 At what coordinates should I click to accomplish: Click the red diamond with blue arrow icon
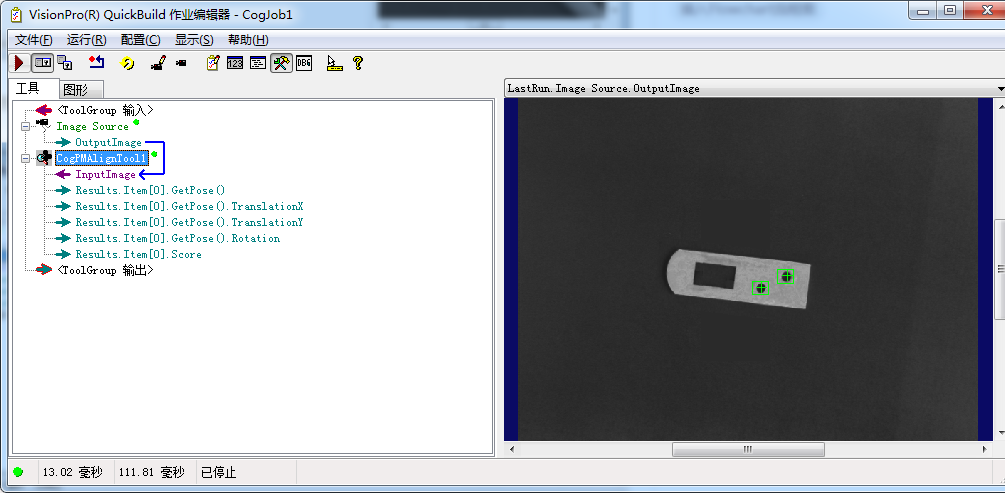tap(96, 63)
